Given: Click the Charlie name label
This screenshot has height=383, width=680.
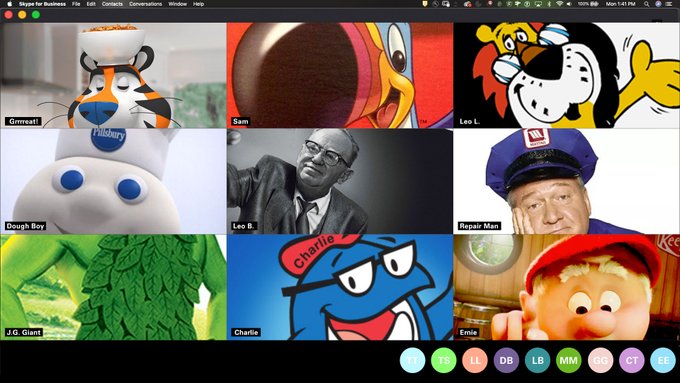Looking at the screenshot, I should tap(246, 332).
